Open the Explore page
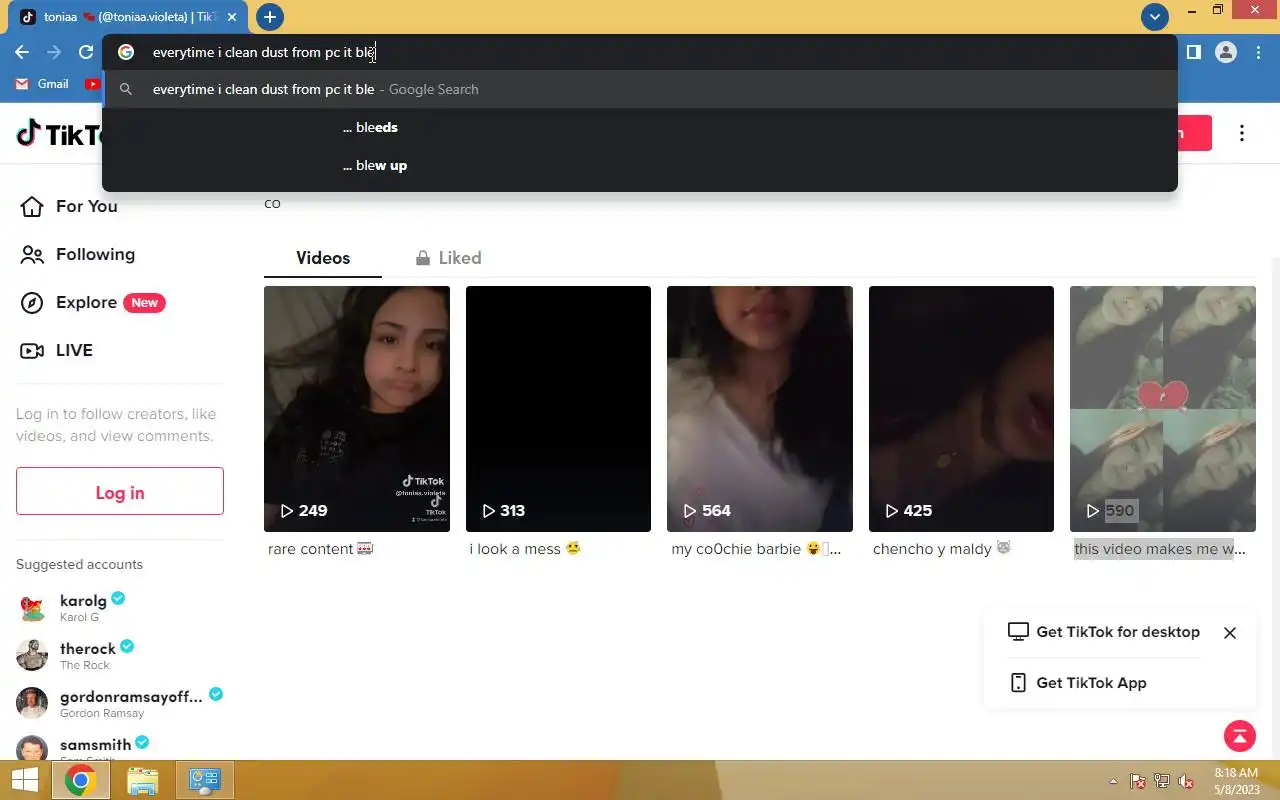The image size is (1280, 800). tap(92, 302)
